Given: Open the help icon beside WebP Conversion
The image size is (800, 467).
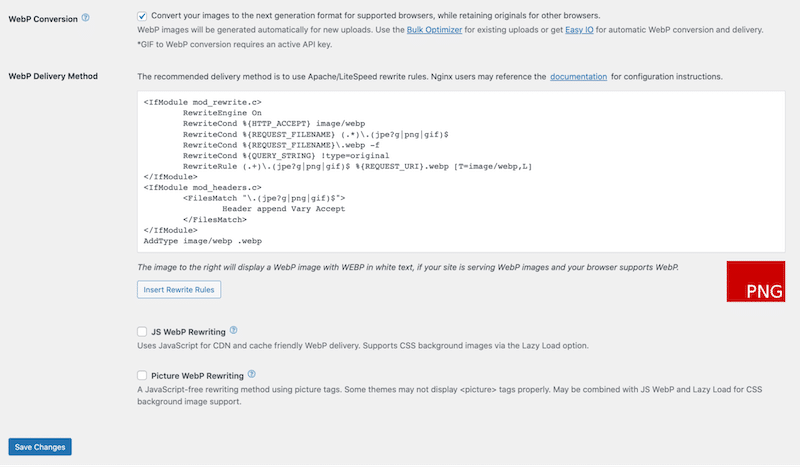Looking at the screenshot, I should 85,17.
